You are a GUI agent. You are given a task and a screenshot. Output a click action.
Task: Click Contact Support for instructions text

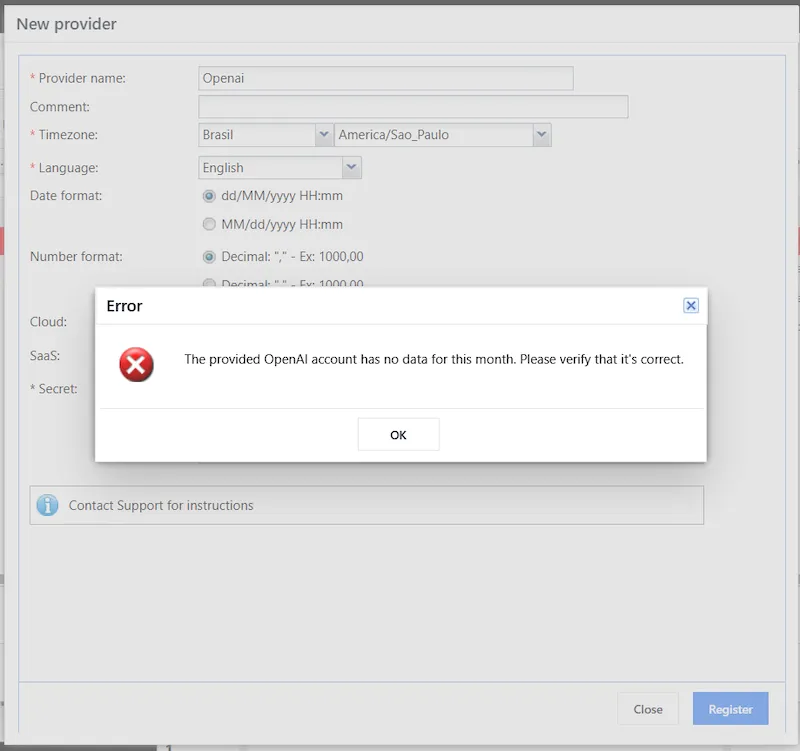[x=161, y=505]
